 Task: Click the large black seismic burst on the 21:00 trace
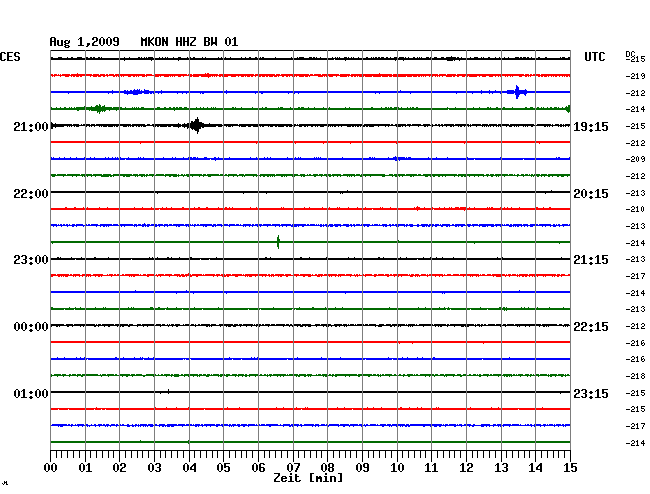point(196,125)
